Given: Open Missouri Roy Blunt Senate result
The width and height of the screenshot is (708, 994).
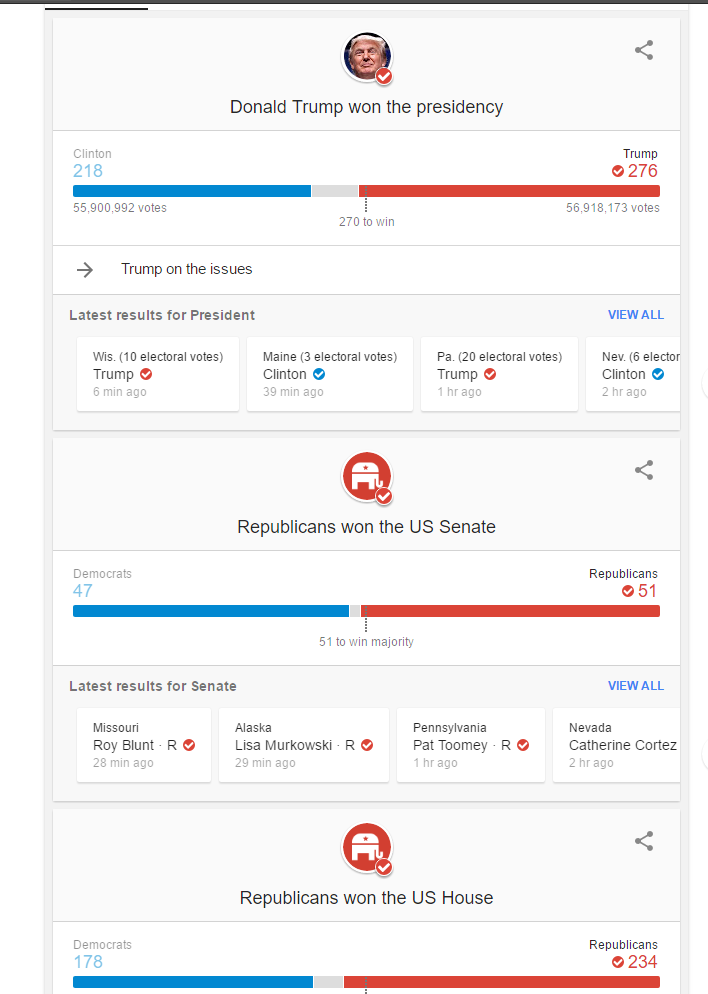Looking at the screenshot, I should [x=144, y=745].
